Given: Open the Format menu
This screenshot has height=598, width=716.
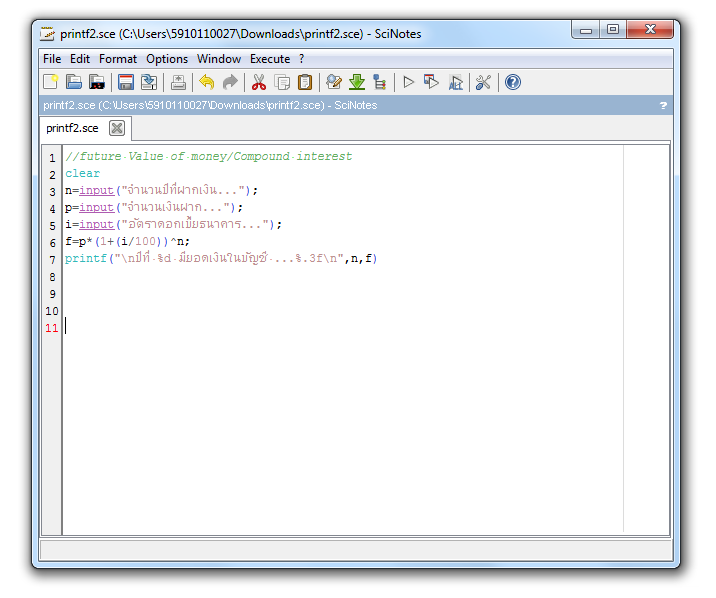Looking at the screenshot, I should coord(118,59).
